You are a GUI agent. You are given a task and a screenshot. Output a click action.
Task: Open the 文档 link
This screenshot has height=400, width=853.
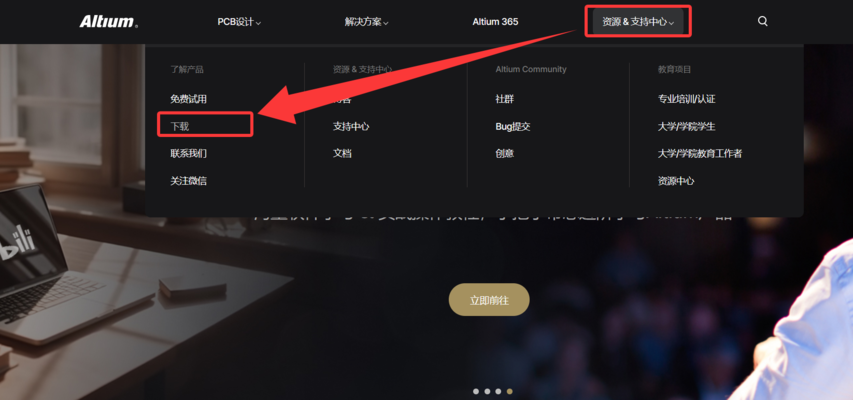coord(342,153)
